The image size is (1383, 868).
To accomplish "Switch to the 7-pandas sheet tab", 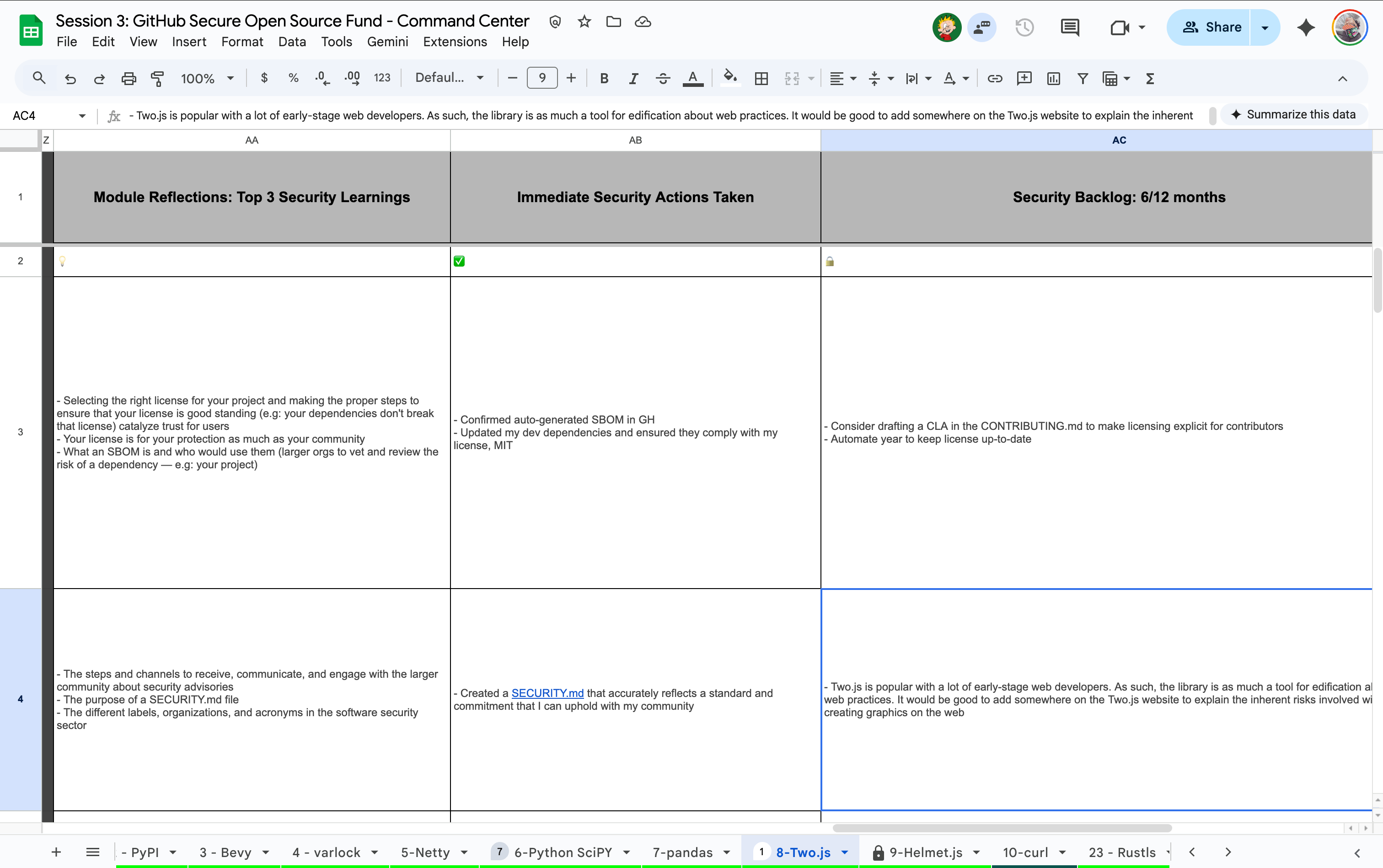I will click(682, 852).
